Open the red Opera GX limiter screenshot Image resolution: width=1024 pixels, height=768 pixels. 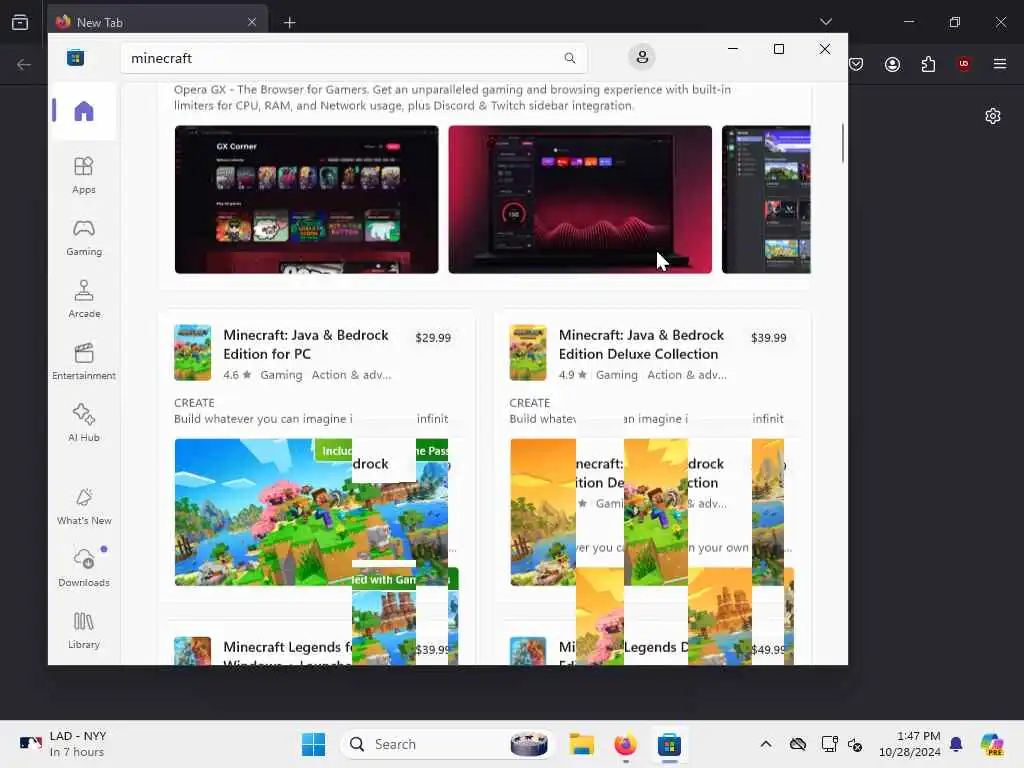tap(580, 199)
